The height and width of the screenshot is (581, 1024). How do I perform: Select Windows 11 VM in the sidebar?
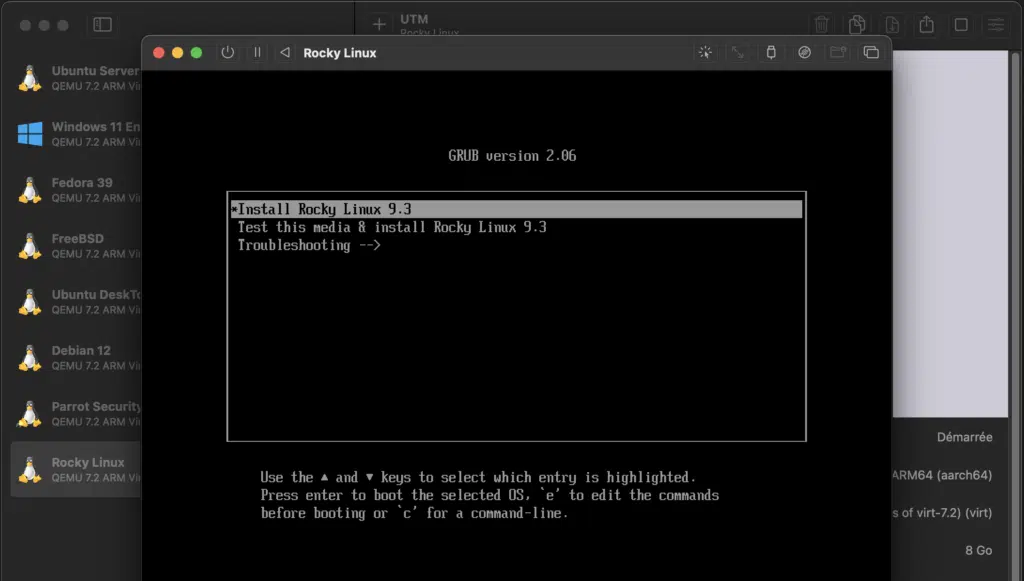[76, 134]
